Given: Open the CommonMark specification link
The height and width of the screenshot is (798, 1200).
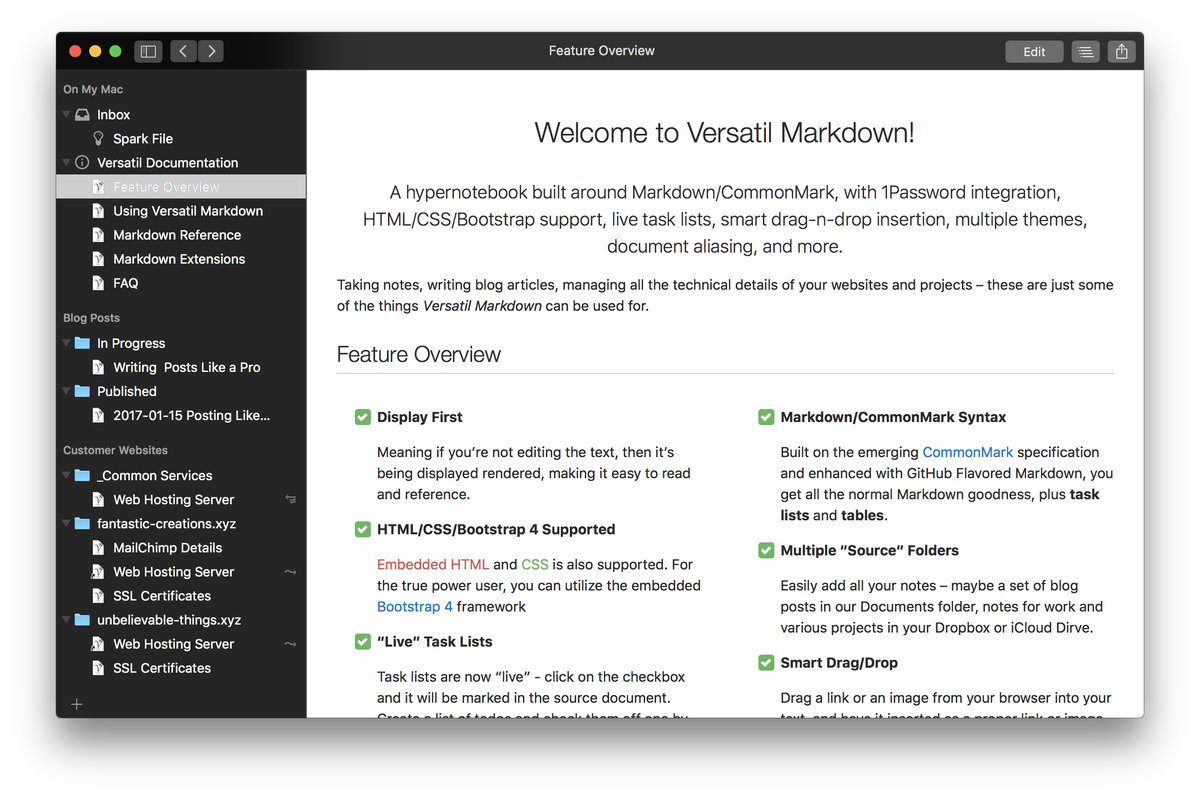Looking at the screenshot, I should (968, 452).
